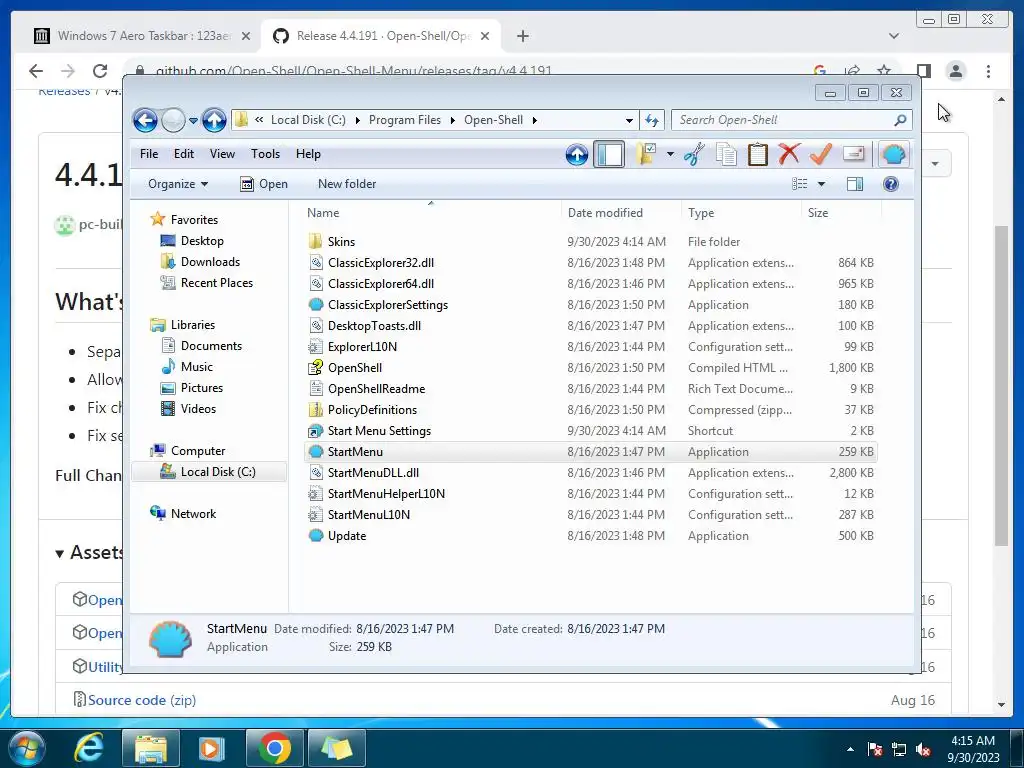Sort by the Name column header
This screenshot has height=768, width=1024.
(431, 213)
